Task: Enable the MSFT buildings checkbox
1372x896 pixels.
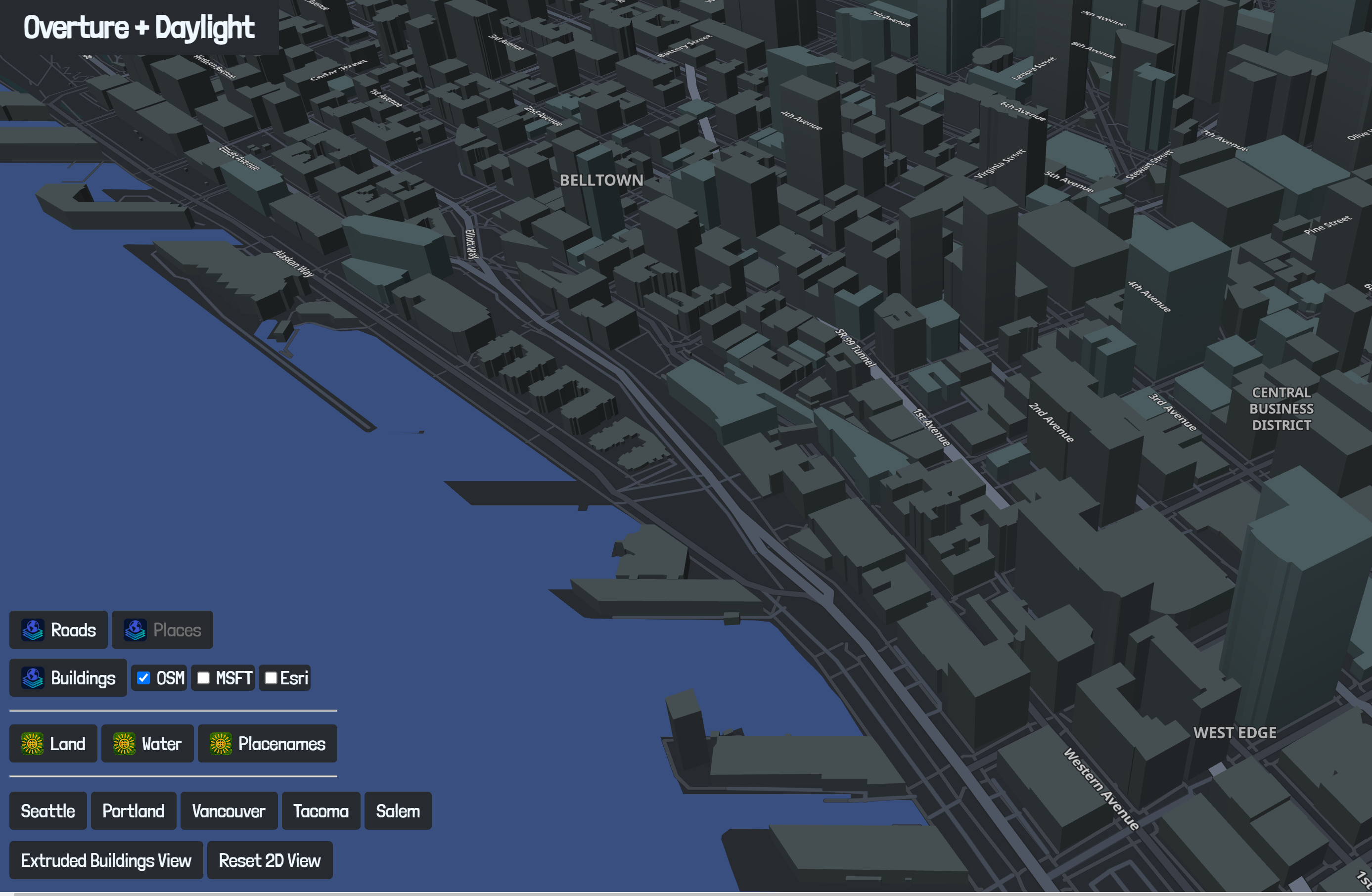Action: pos(203,677)
